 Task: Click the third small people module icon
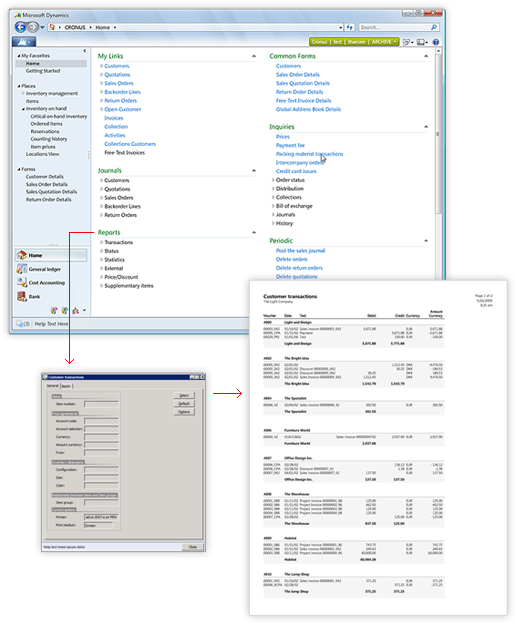[x=75, y=310]
